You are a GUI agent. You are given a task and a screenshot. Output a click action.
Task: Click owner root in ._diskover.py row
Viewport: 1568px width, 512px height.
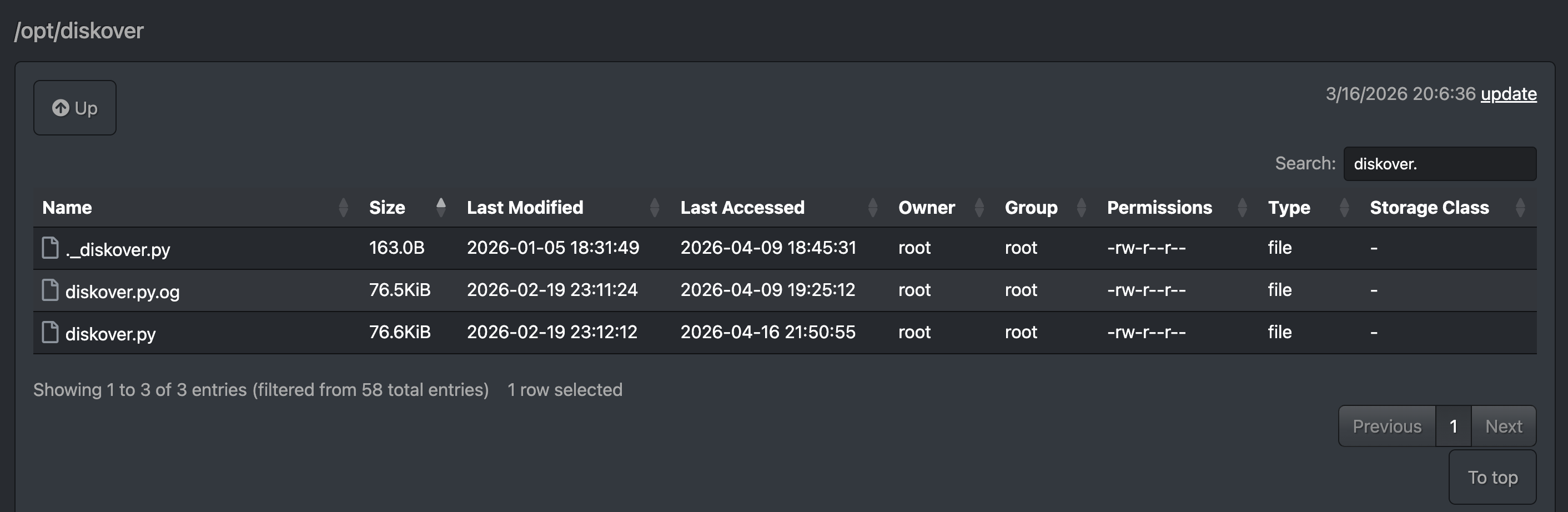(x=914, y=248)
